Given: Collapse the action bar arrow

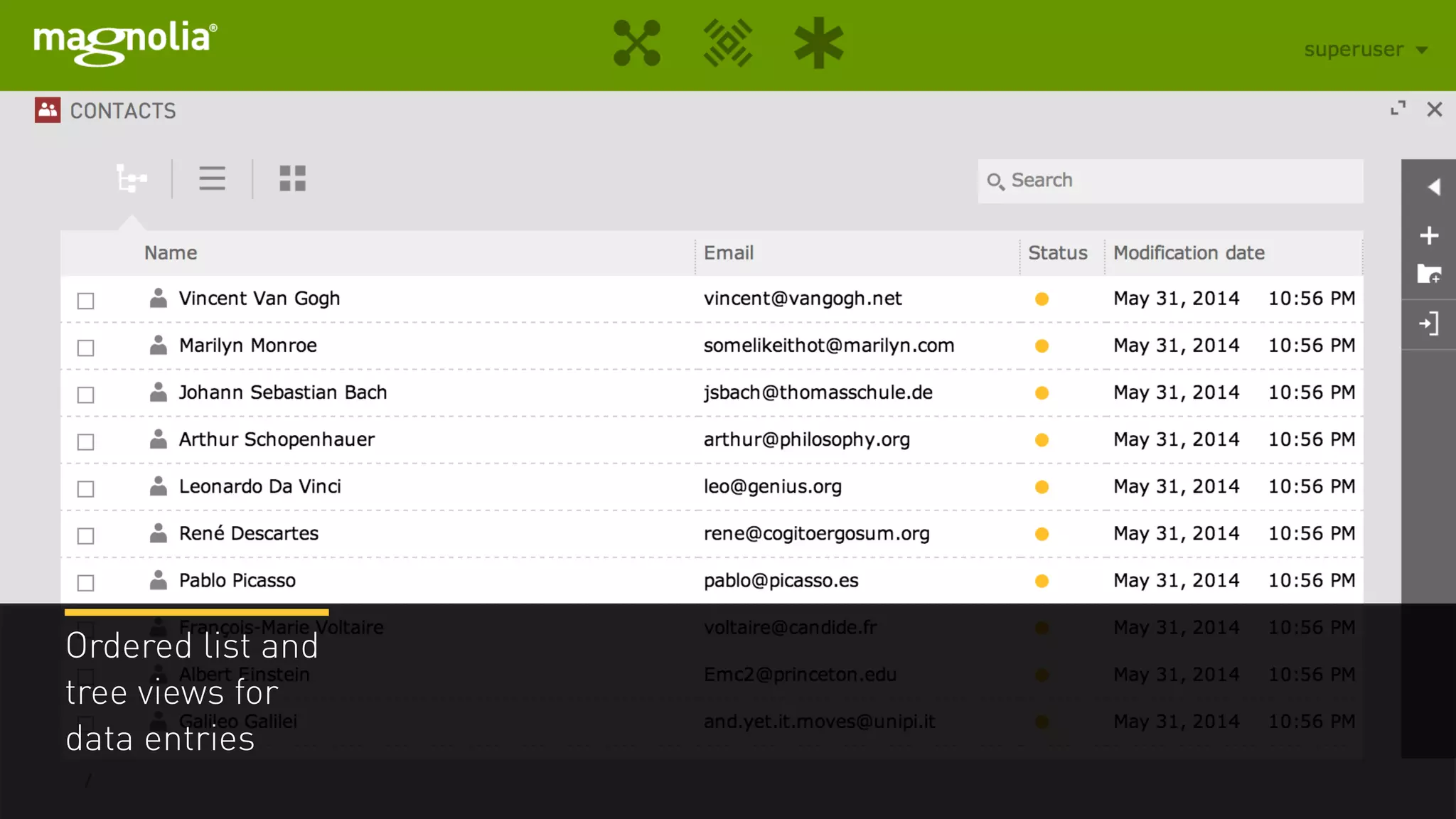Looking at the screenshot, I should (1433, 187).
